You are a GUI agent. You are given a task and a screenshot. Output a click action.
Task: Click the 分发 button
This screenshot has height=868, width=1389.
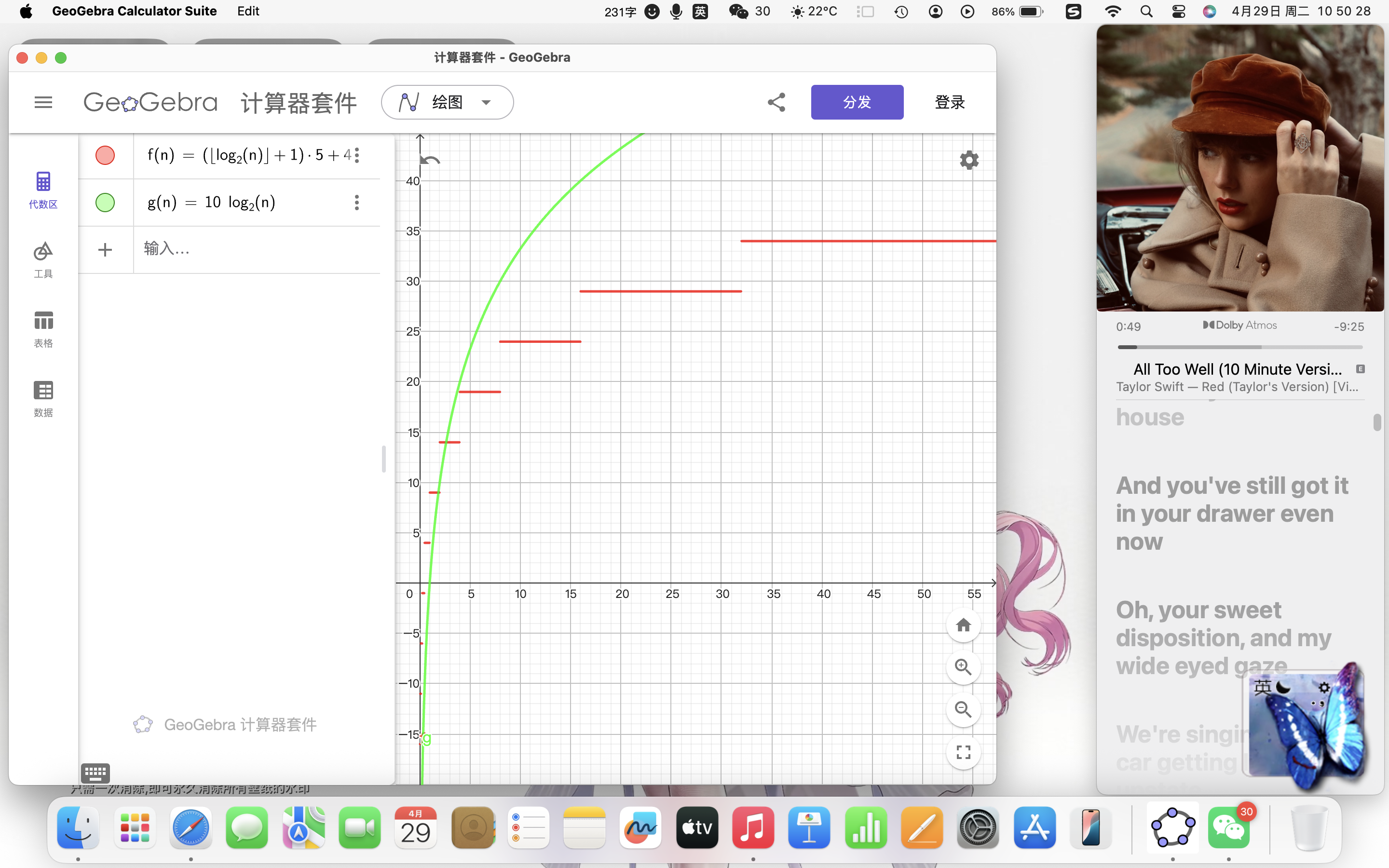[x=857, y=102]
